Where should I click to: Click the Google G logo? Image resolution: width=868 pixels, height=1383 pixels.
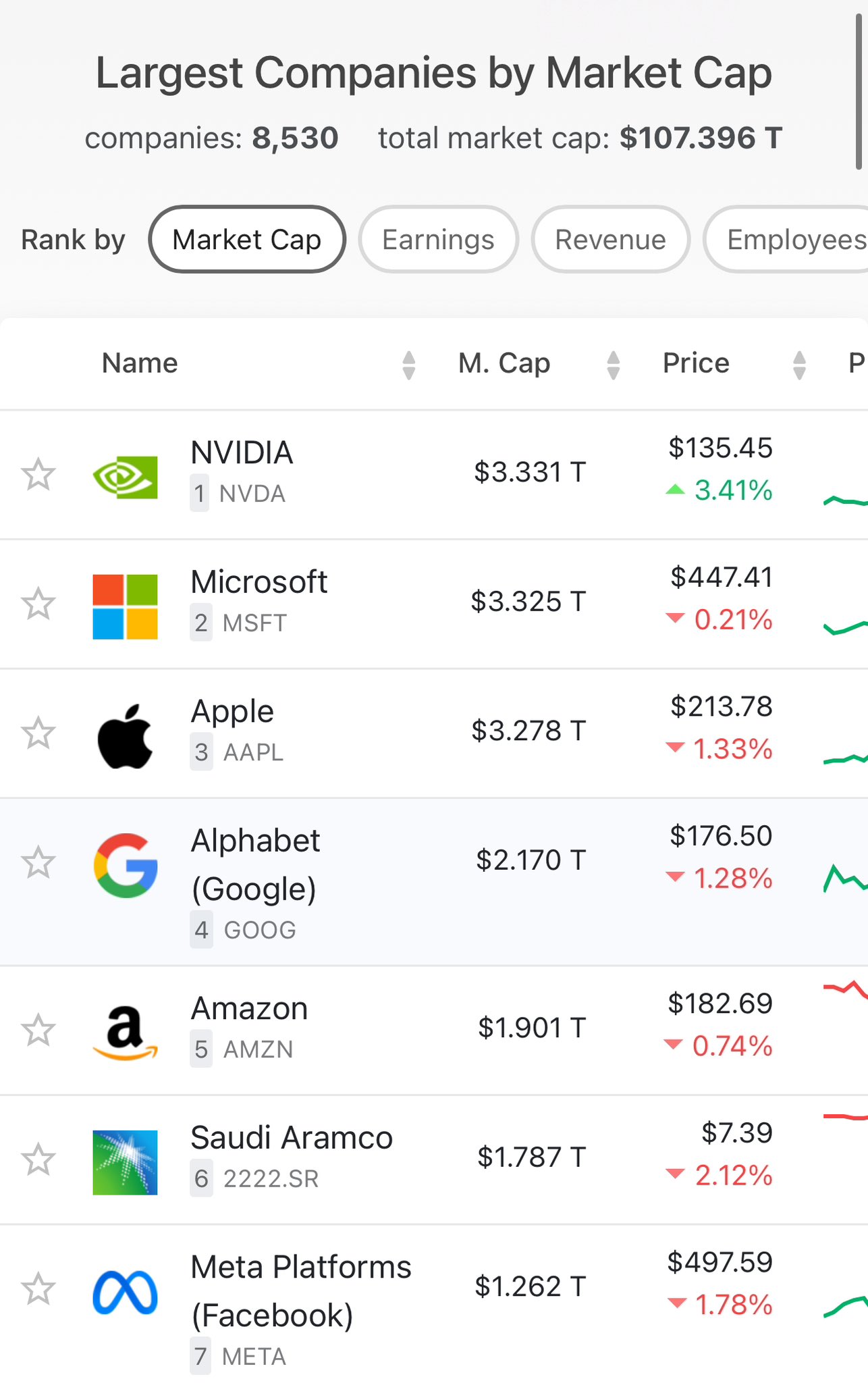point(126,865)
